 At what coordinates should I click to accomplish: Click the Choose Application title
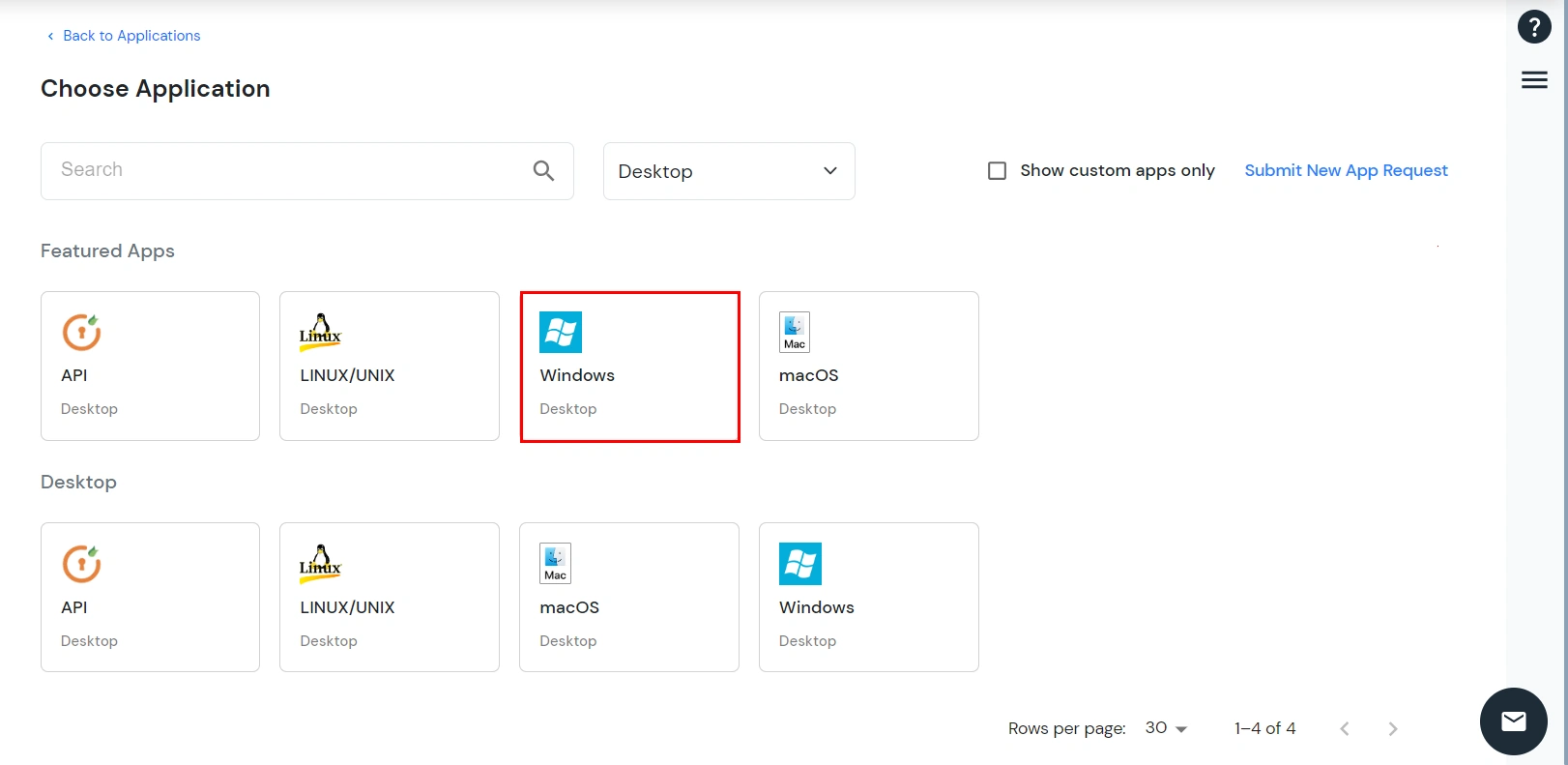click(x=156, y=89)
